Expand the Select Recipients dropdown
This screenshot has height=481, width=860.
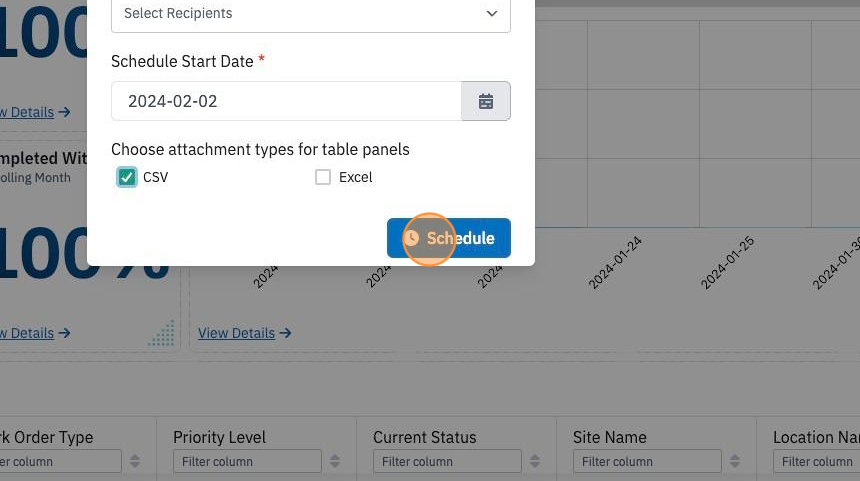(x=311, y=14)
